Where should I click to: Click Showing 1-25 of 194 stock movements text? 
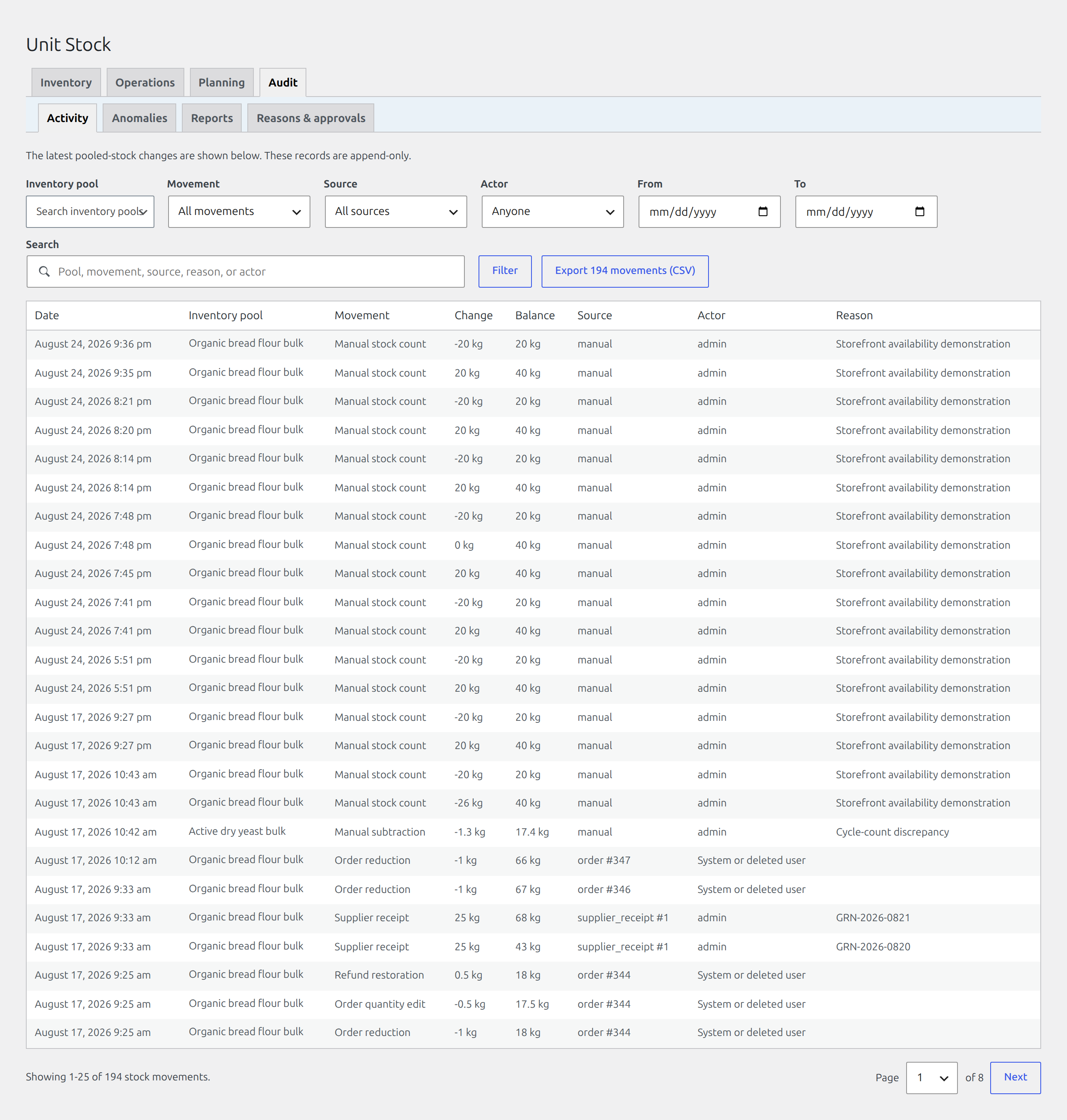118,1077
